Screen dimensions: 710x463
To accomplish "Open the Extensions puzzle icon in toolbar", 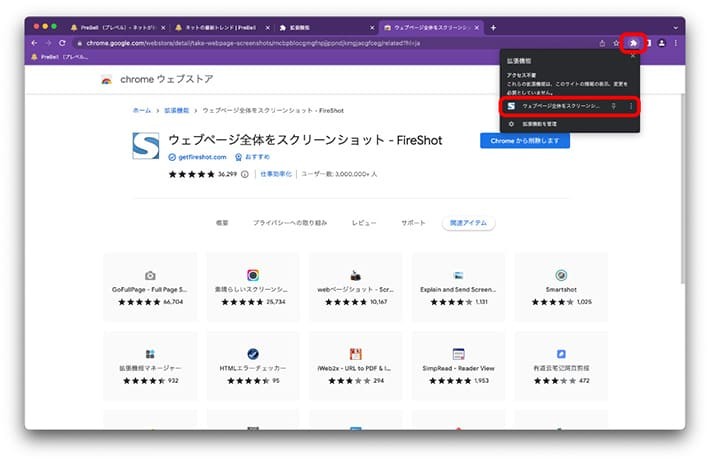I will click(x=633, y=43).
